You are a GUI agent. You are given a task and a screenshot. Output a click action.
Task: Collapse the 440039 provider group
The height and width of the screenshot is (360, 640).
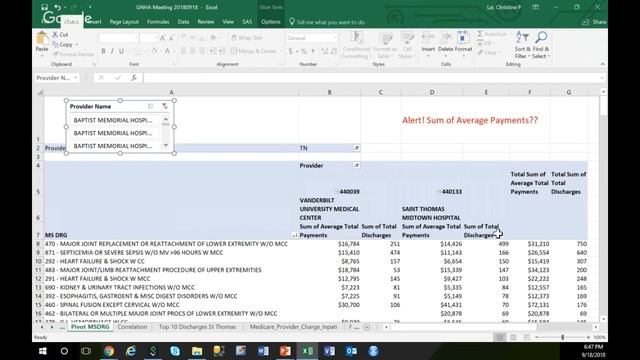pyautogui.click(x=337, y=191)
